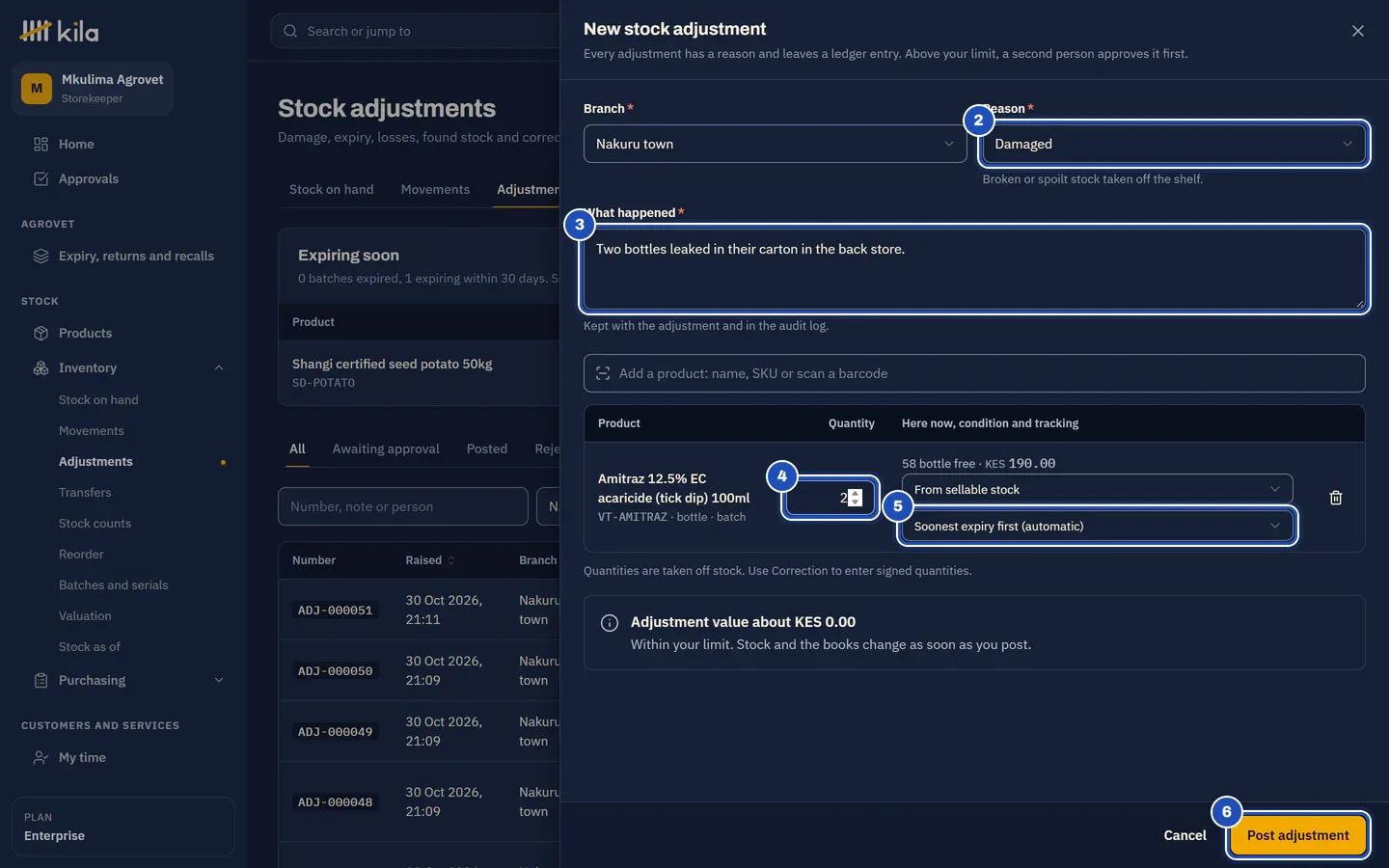Open Reorder in the Inventory submenu
Viewport: 1389px width, 868px height.
(81, 554)
